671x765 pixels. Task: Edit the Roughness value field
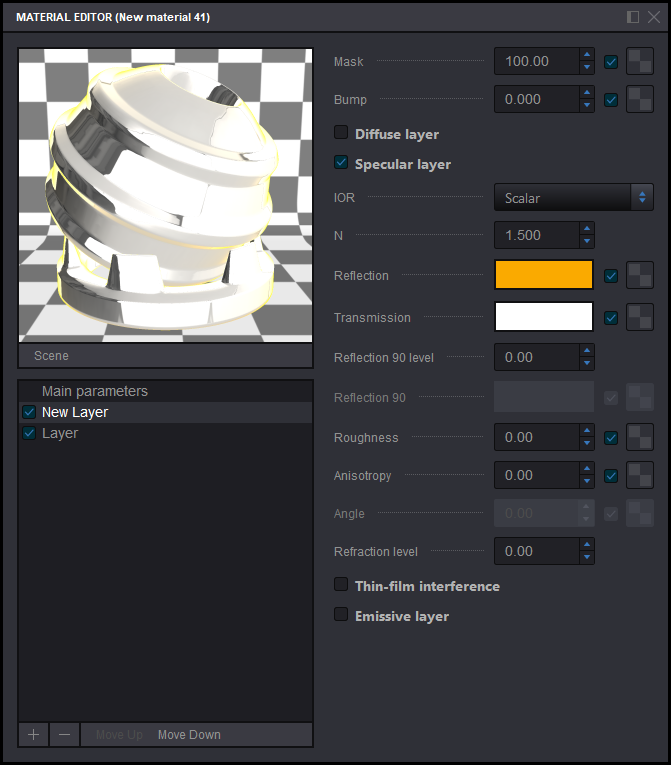[537, 437]
